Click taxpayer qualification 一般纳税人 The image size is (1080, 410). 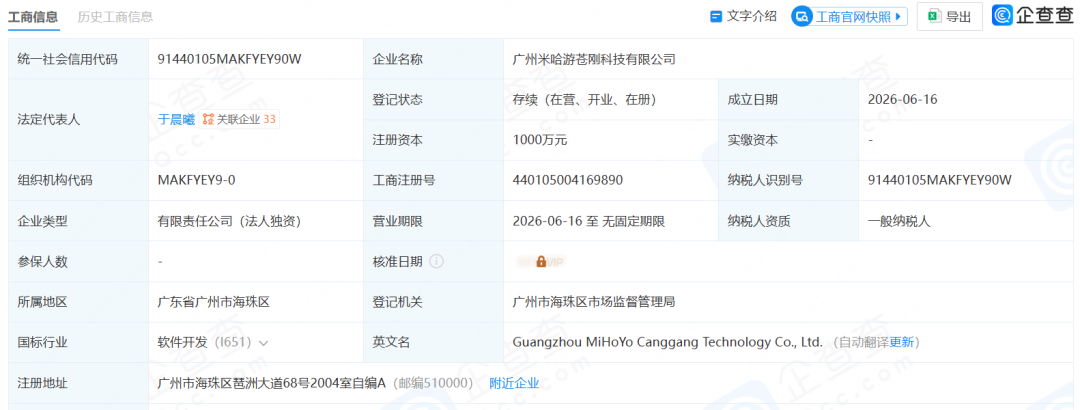(900, 221)
